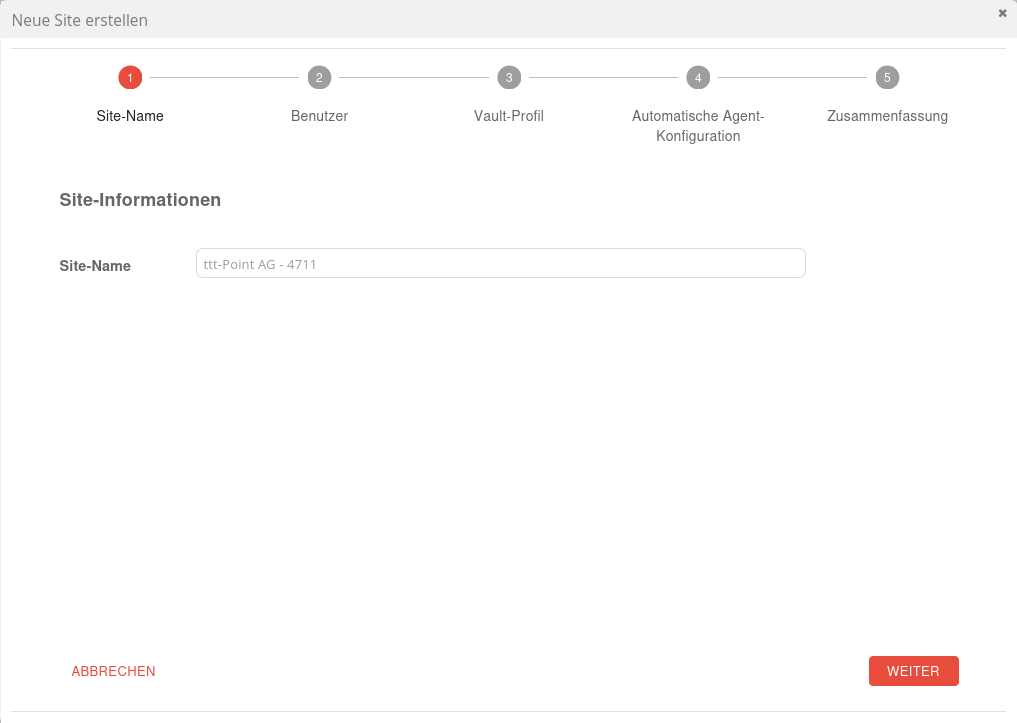The height and width of the screenshot is (723, 1017).
Task: Click the red step 1 circle
Action: tap(129, 78)
